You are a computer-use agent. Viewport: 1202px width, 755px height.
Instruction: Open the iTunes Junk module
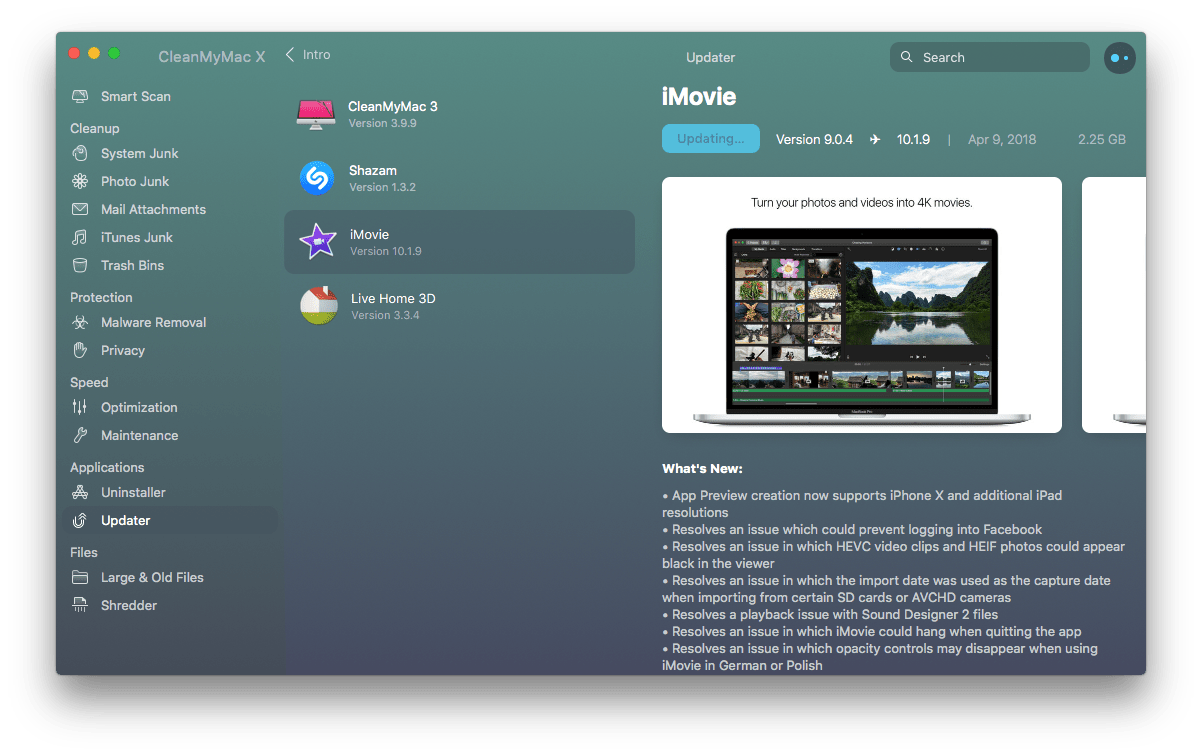pos(134,237)
